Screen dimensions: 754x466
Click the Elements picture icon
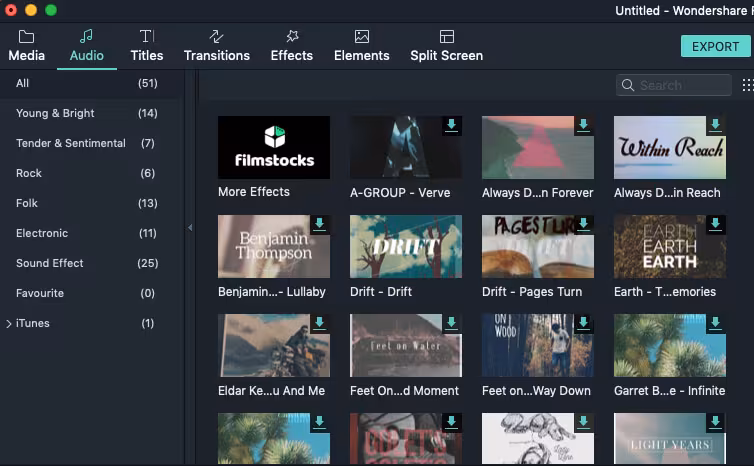point(362,37)
